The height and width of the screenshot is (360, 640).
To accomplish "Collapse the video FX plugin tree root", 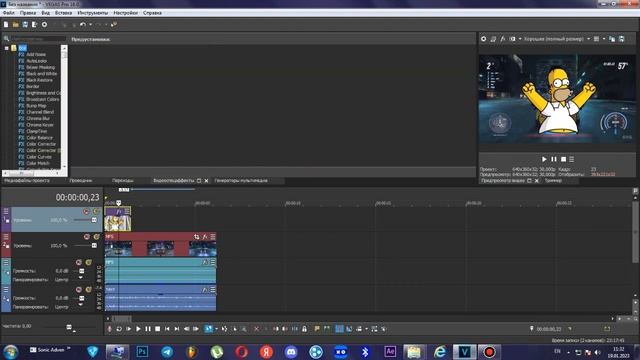I will click(x=7, y=48).
